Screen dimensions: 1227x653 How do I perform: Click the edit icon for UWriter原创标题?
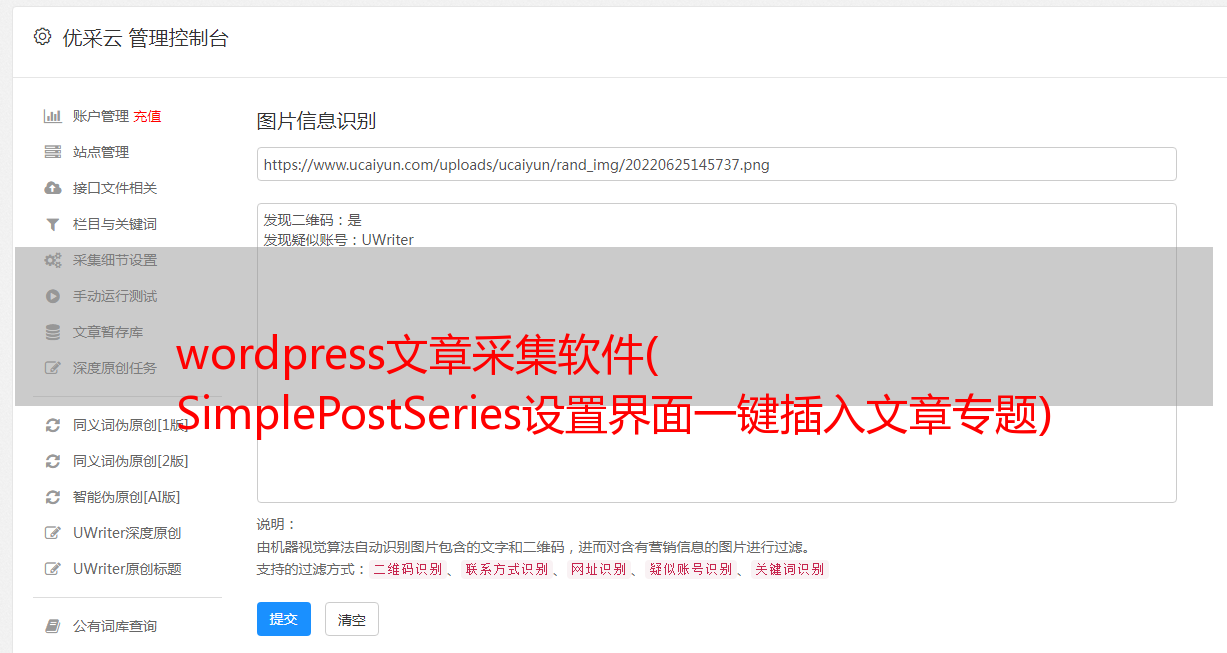click(x=53, y=569)
